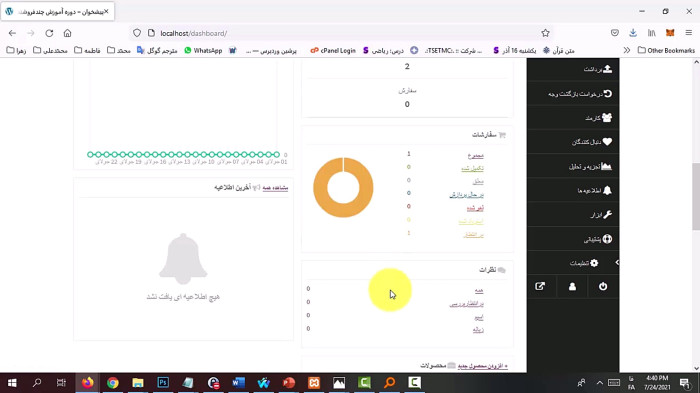Click the all comments (همه) link
This screenshot has width=700, height=393.
tap(479, 291)
